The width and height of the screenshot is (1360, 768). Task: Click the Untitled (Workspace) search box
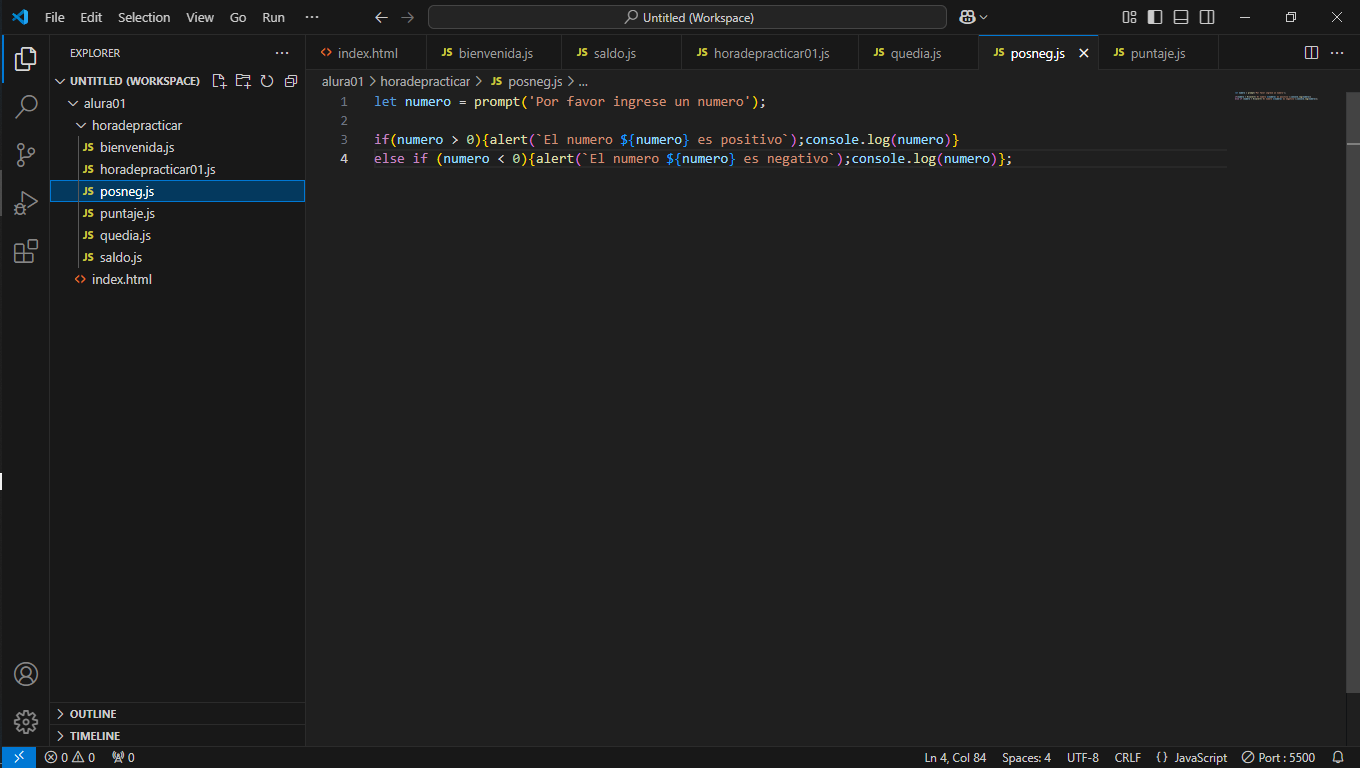(687, 17)
